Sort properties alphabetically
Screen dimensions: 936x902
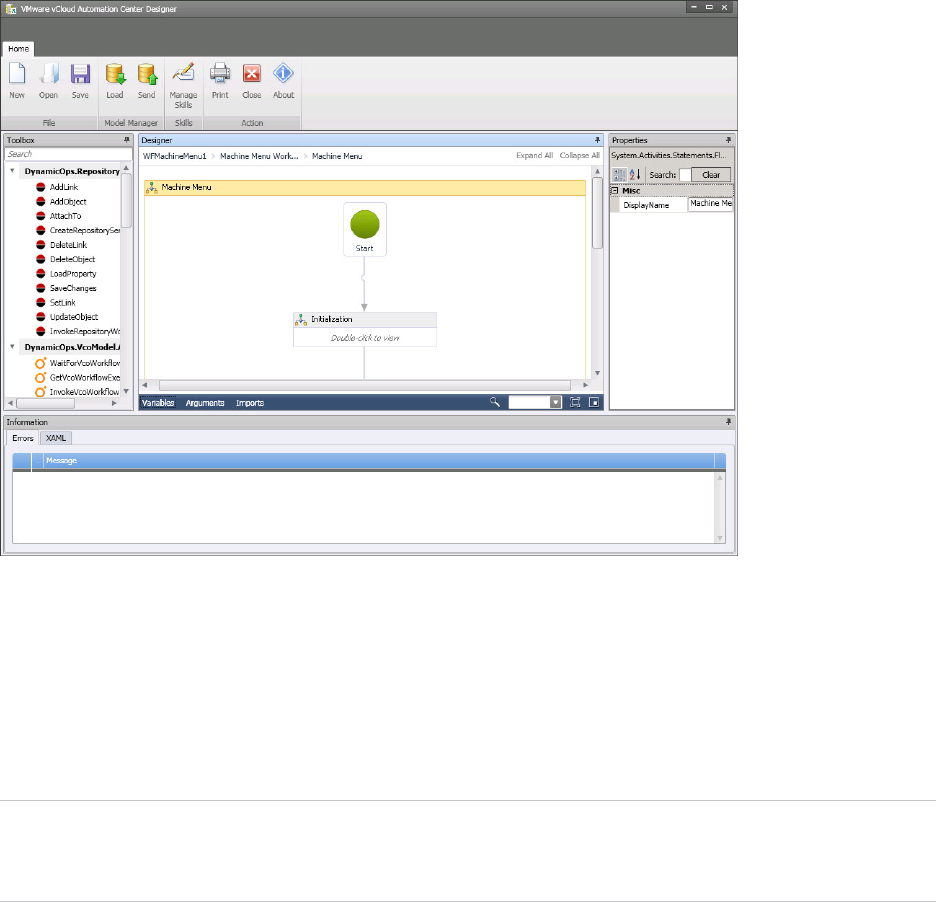coord(635,175)
